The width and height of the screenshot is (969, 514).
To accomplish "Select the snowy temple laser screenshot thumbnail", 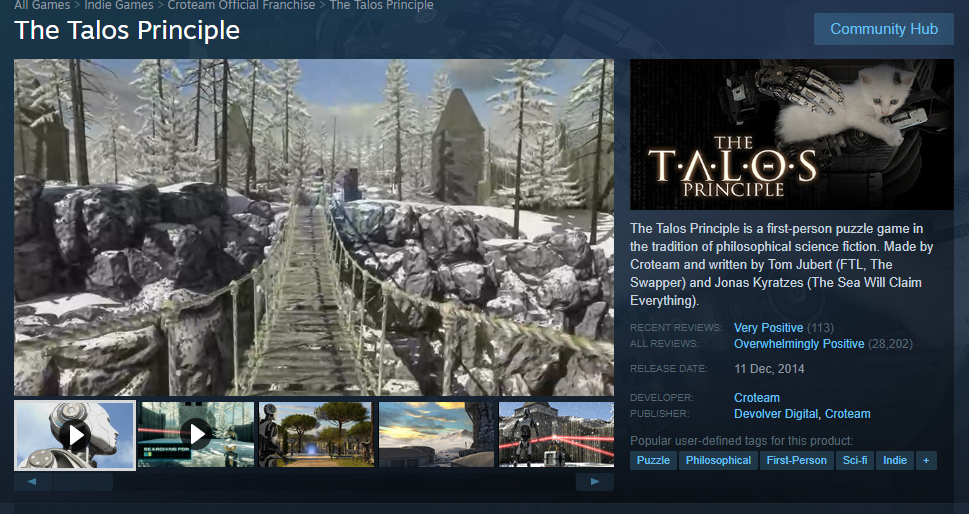I will [x=556, y=435].
